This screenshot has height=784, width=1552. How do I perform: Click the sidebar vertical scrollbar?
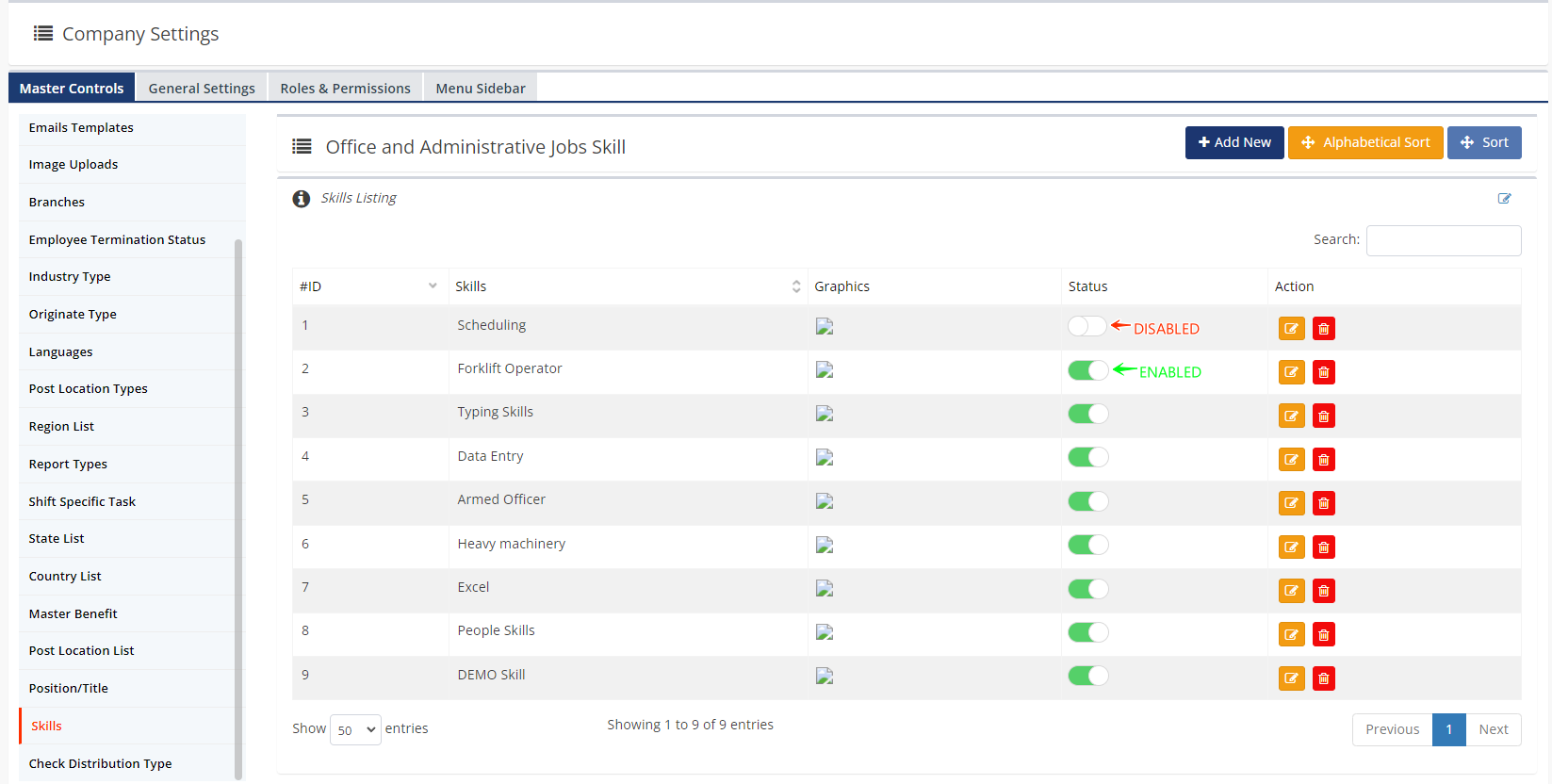(238, 509)
